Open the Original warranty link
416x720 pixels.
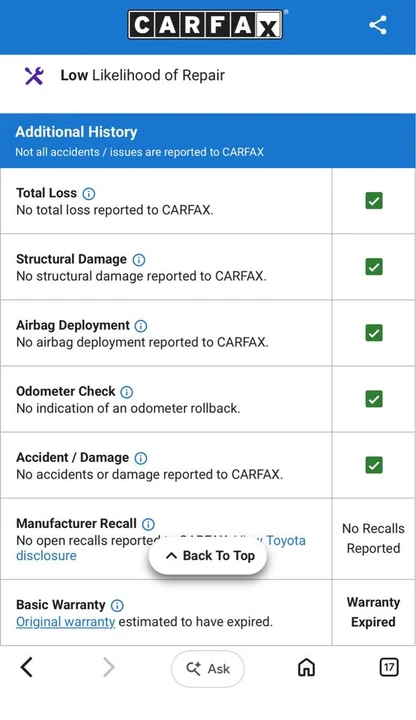(65, 622)
